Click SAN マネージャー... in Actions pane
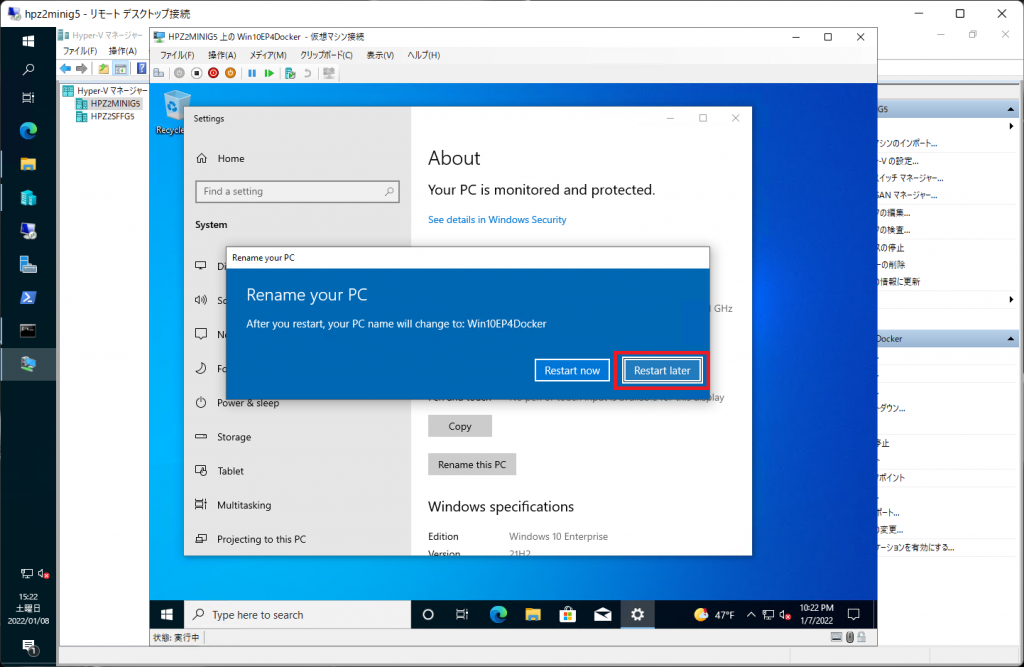Viewport: 1024px width, 667px height. click(x=908, y=195)
